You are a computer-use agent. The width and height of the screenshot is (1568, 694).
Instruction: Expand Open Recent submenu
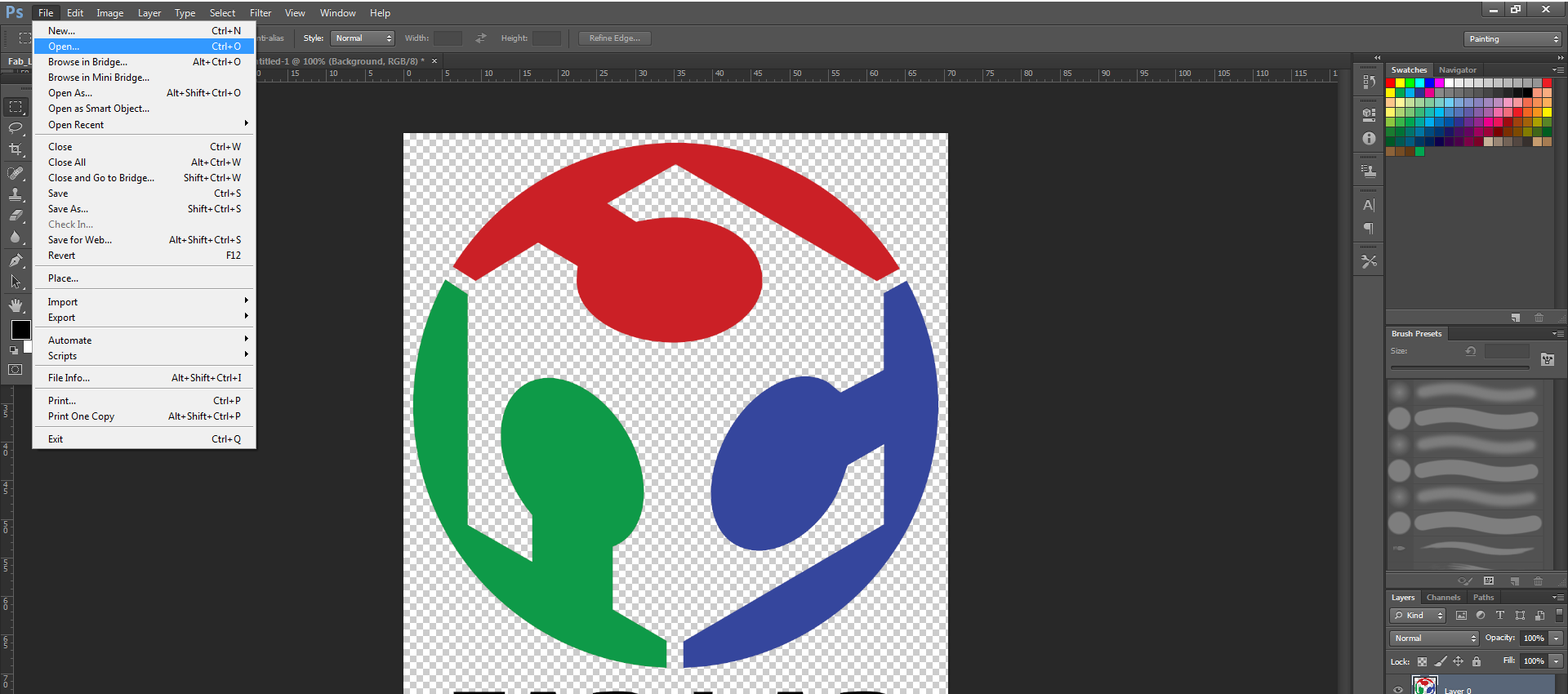[x=144, y=125]
